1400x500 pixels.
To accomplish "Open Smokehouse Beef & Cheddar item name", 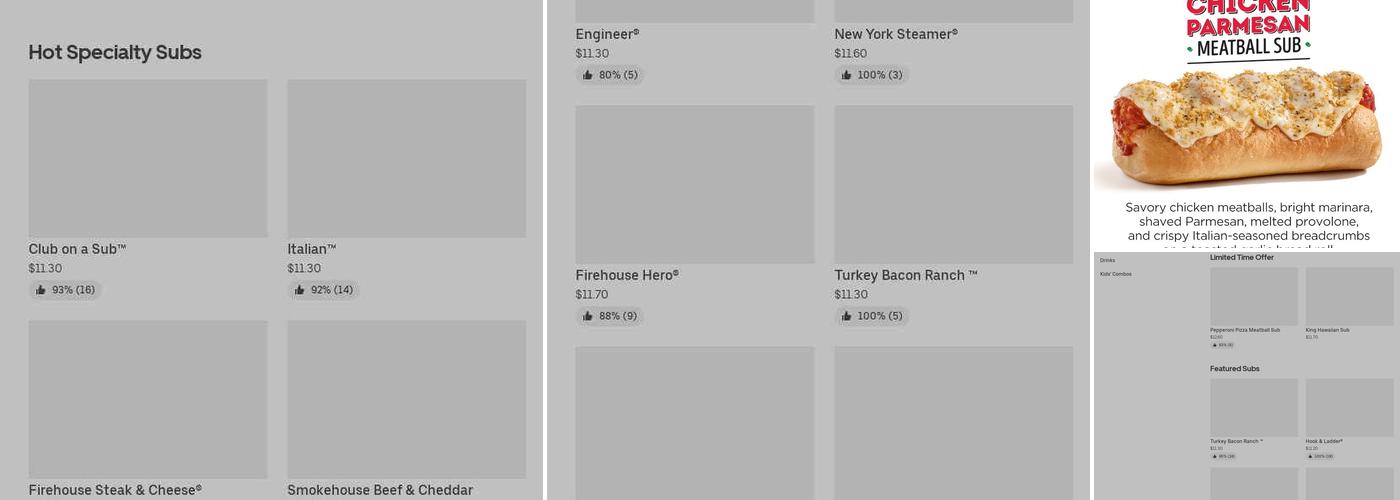I will point(380,490).
